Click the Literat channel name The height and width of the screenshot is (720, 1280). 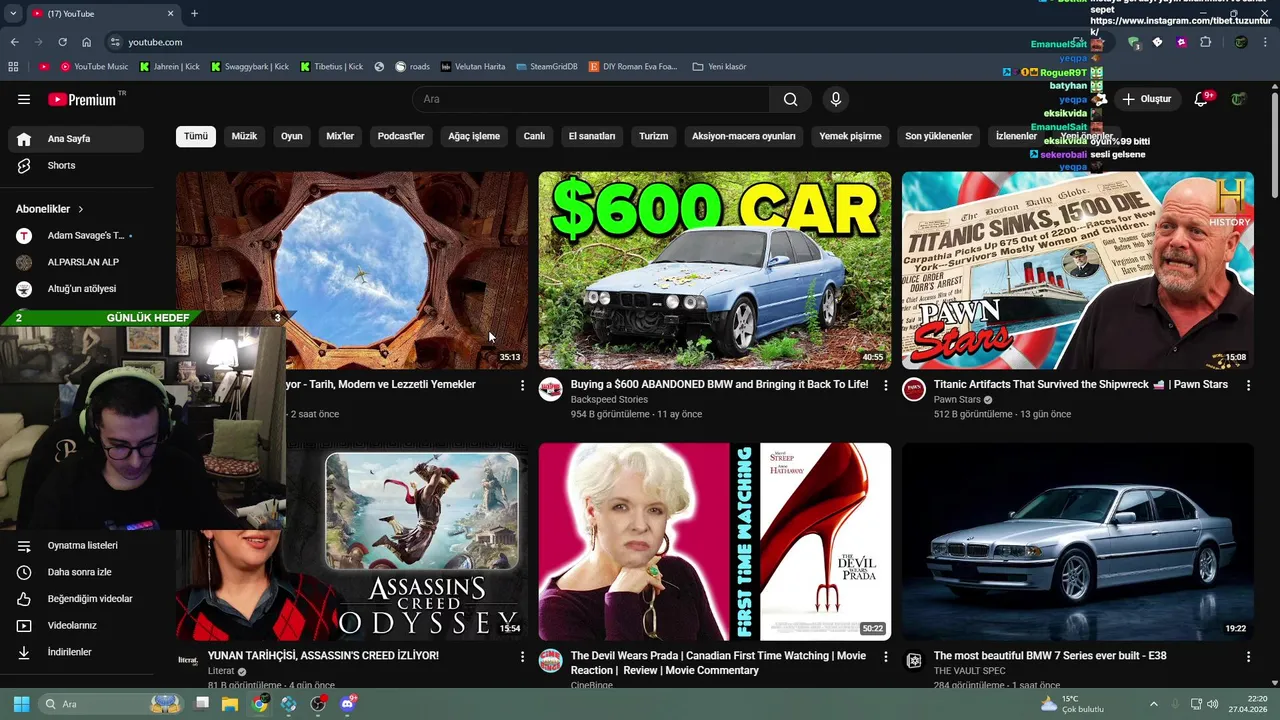221,671
